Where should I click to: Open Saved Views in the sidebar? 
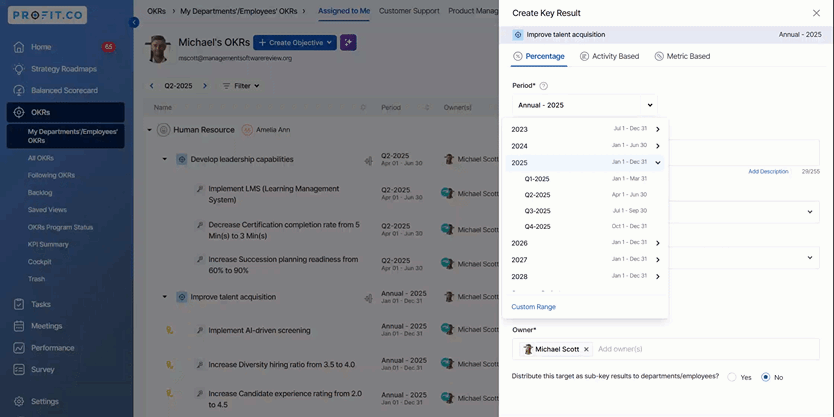click(47, 210)
